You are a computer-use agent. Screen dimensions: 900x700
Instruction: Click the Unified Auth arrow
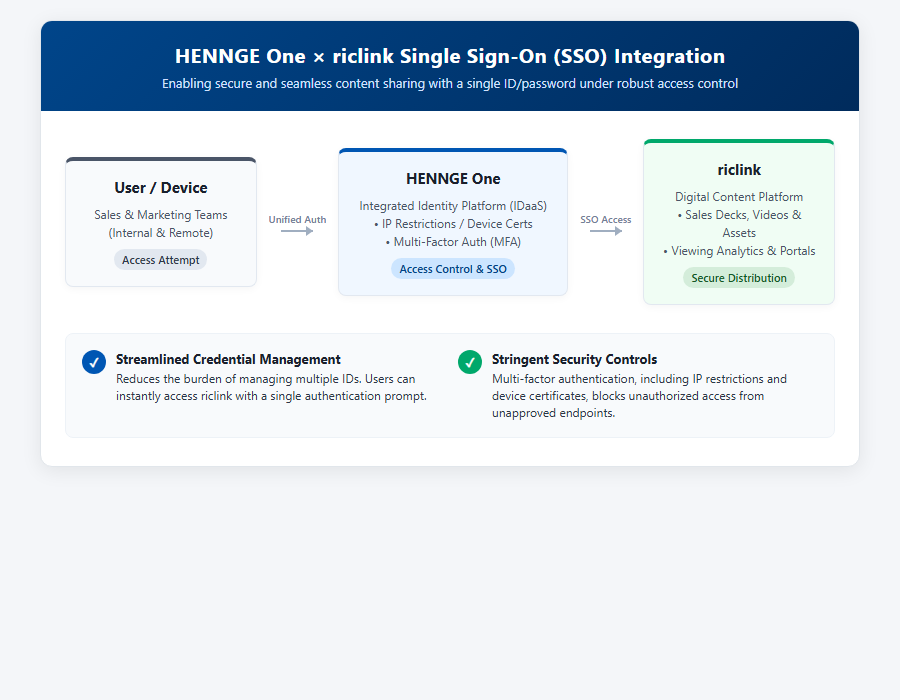pyautogui.click(x=297, y=231)
